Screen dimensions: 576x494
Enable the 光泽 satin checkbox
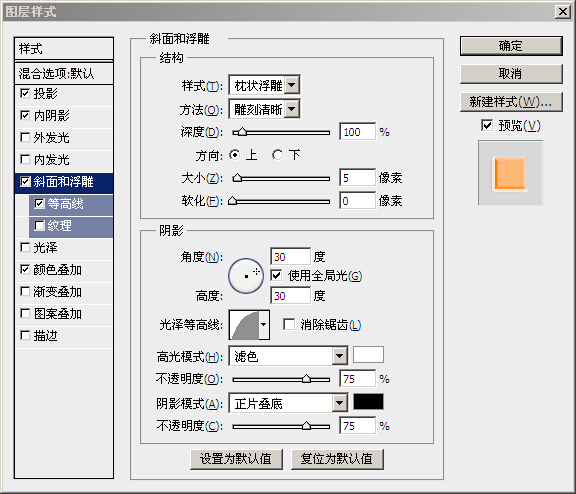(25, 248)
